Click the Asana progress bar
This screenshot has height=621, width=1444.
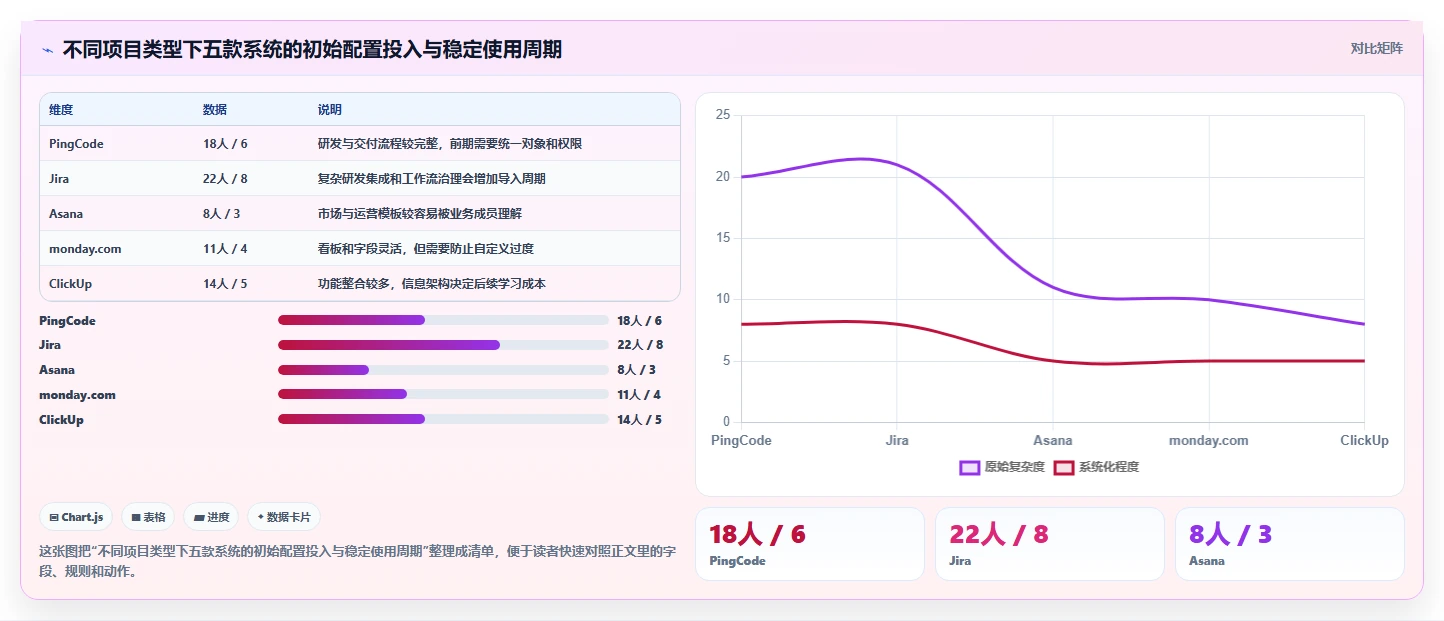[x=443, y=370]
